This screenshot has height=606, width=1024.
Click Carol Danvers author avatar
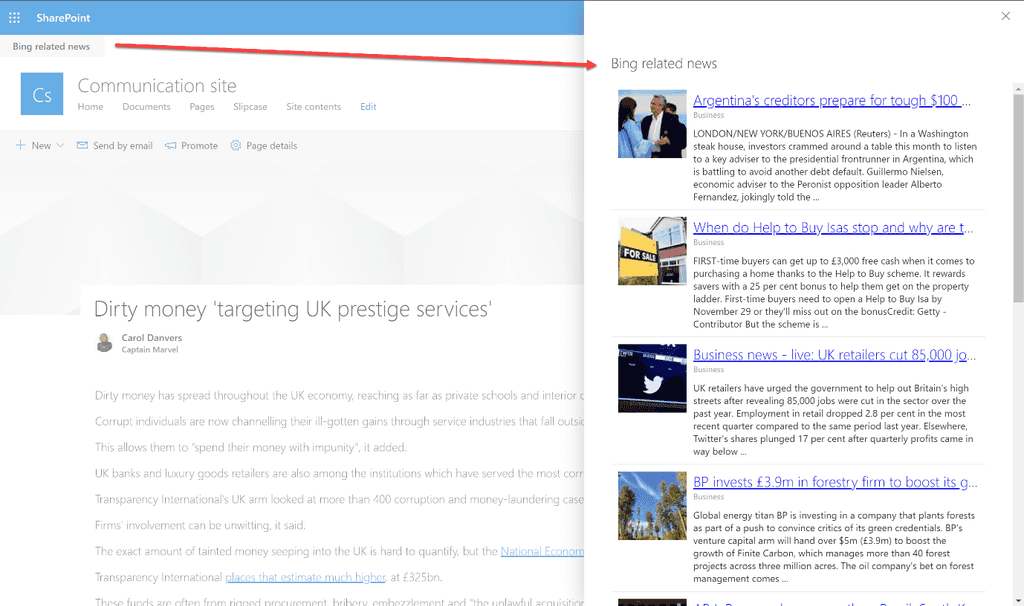coord(104,343)
